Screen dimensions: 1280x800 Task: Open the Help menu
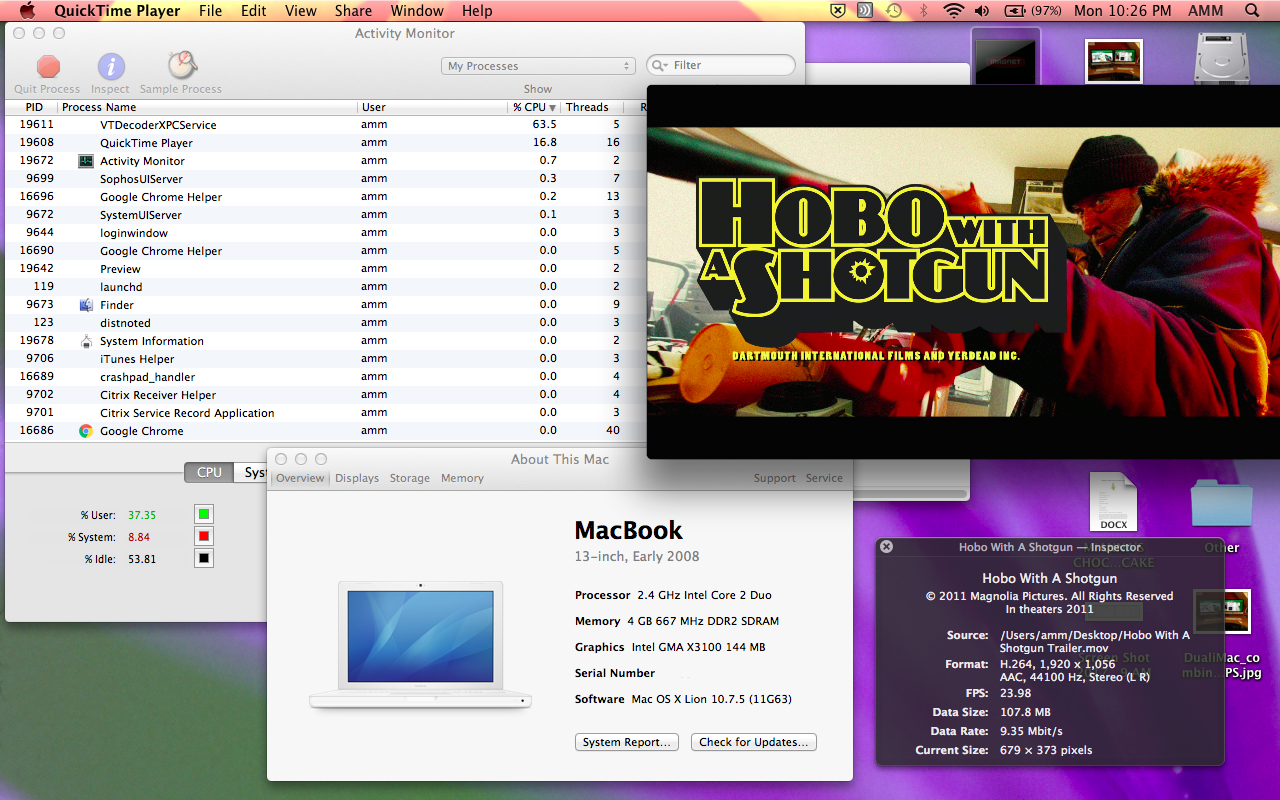pos(477,11)
